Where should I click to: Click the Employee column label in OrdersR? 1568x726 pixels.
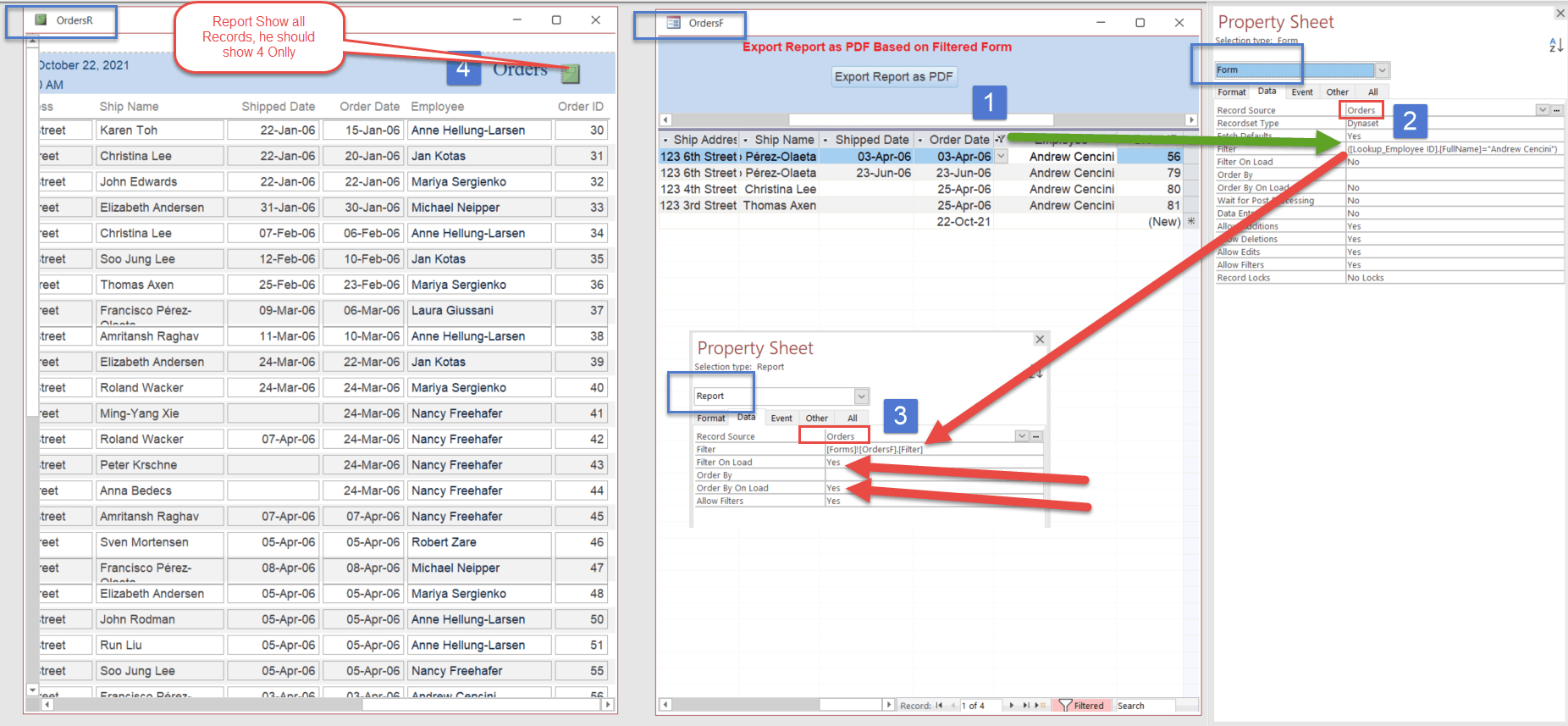click(438, 107)
